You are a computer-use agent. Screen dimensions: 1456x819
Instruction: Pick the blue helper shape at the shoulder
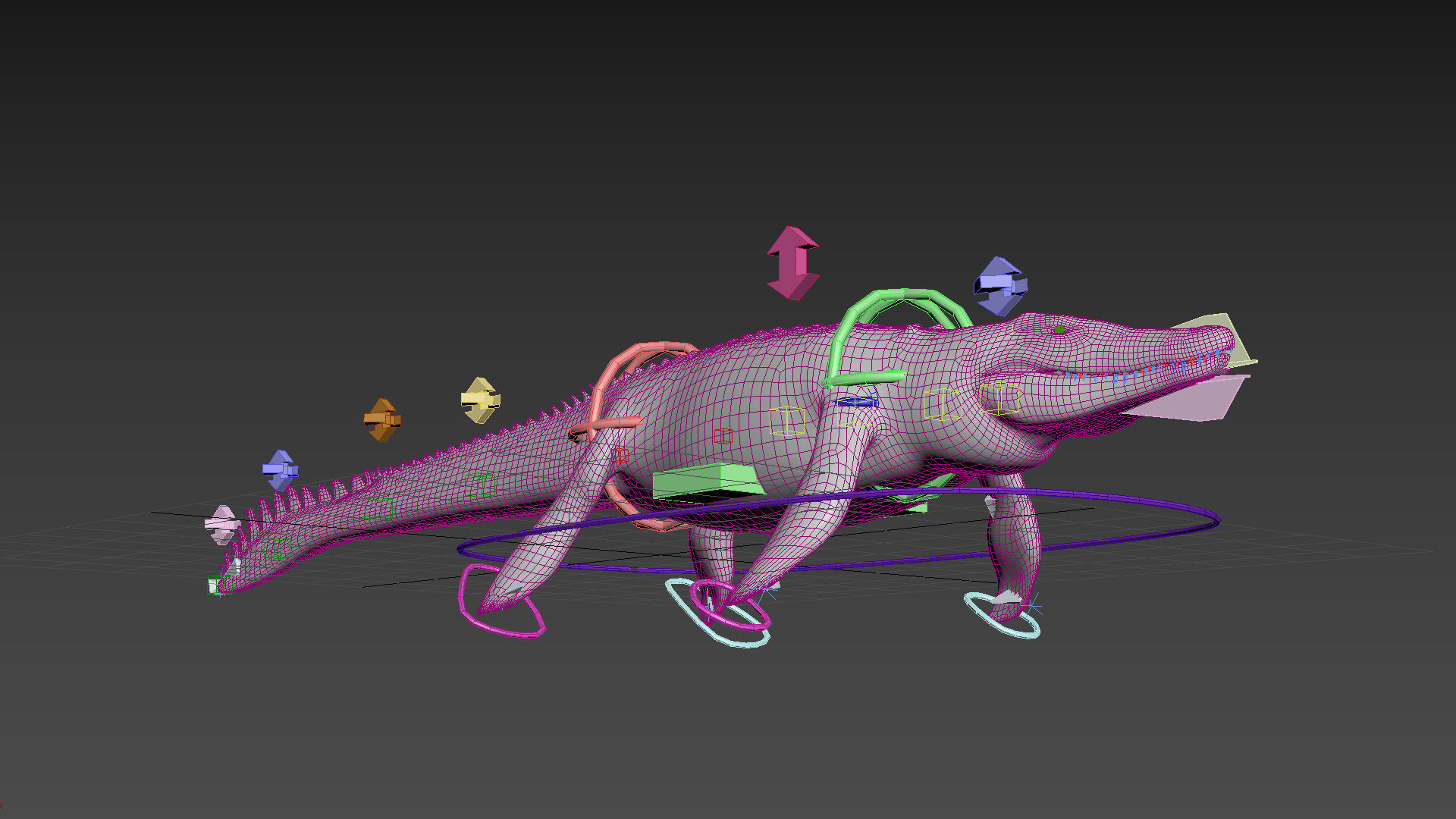point(857,402)
